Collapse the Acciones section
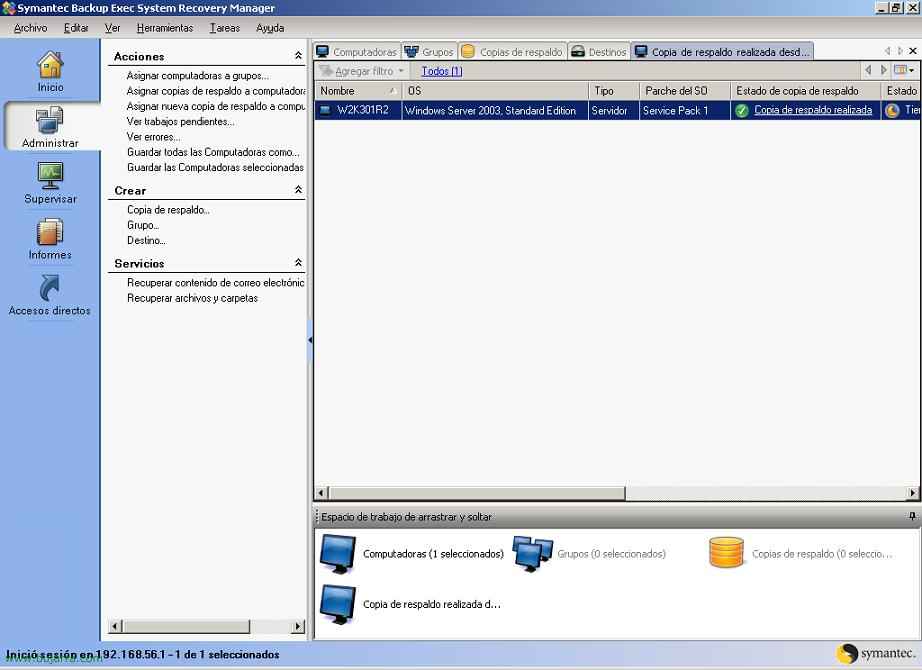 298,55
